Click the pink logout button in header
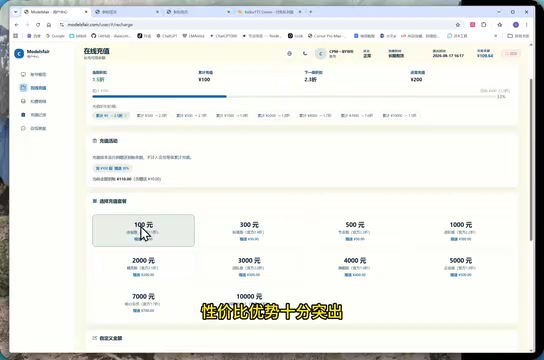 511,53
